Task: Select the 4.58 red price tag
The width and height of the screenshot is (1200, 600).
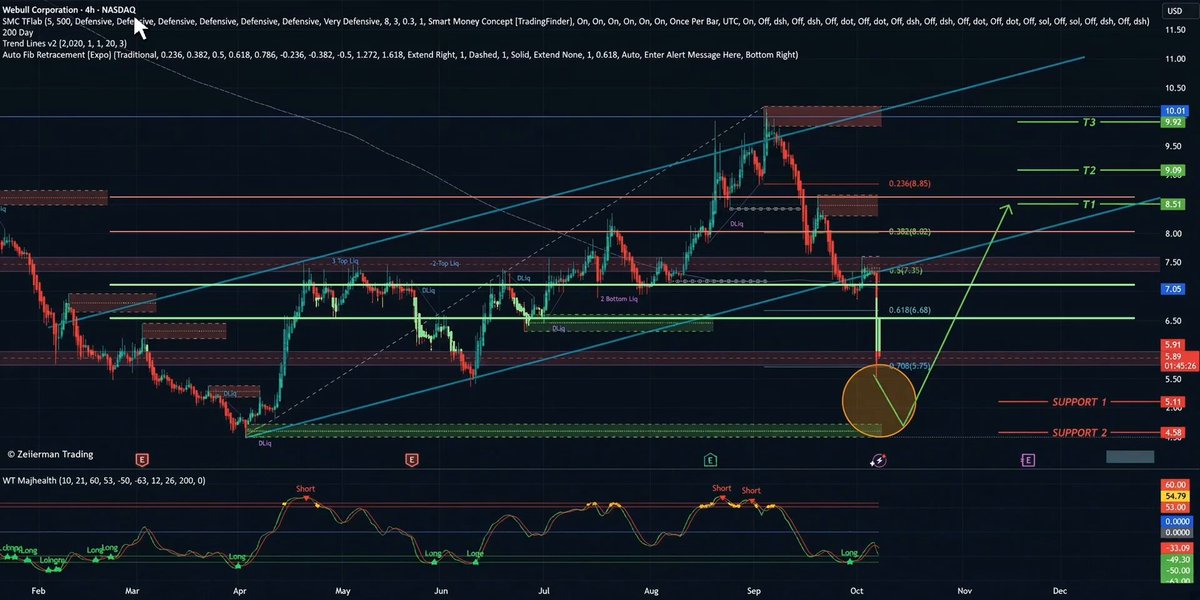Action: pos(1174,433)
